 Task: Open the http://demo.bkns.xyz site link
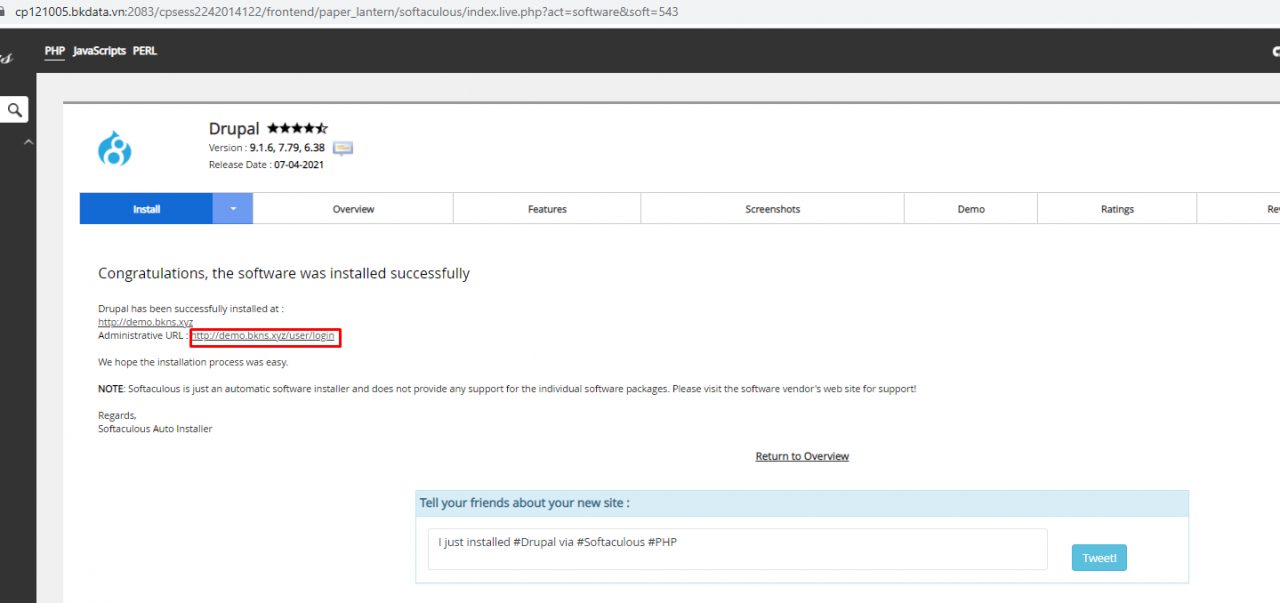(145, 322)
